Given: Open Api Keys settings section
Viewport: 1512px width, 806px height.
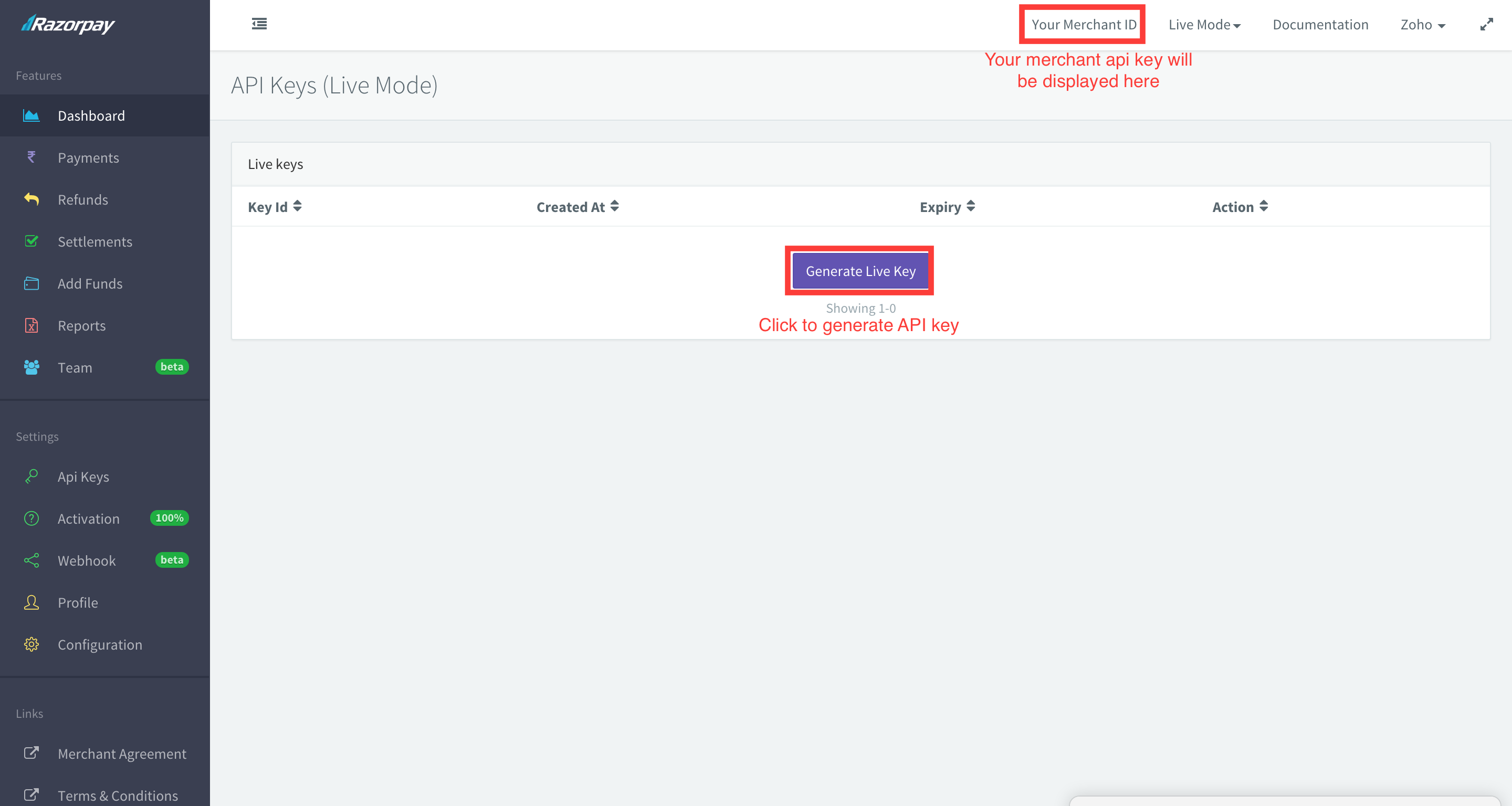Looking at the screenshot, I should click(83, 476).
